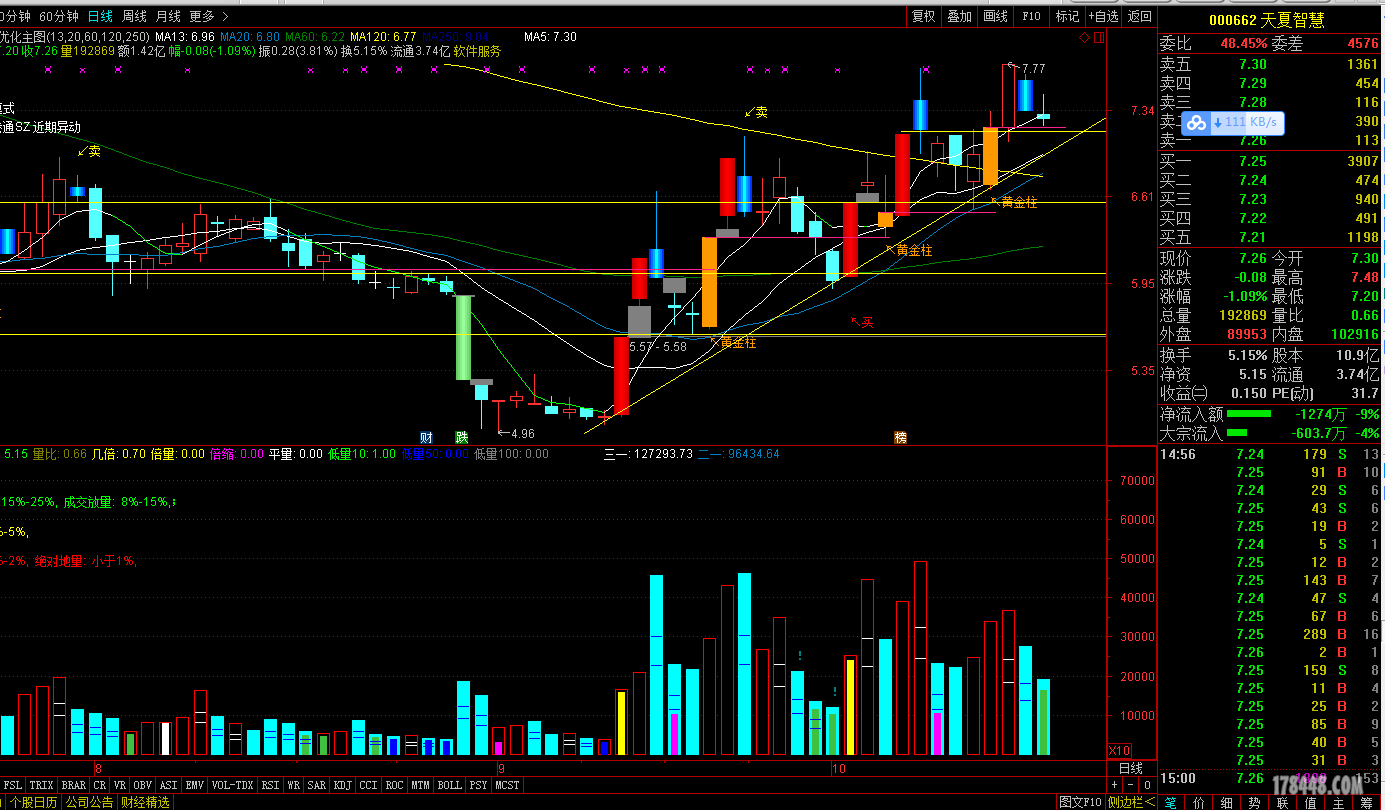Open the 图文F10 page

[1080, 802]
